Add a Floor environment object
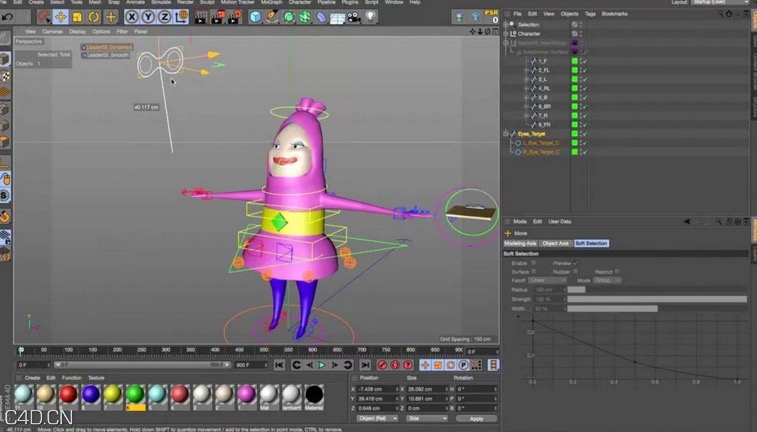Screen dimensions: 757x432 [337, 17]
